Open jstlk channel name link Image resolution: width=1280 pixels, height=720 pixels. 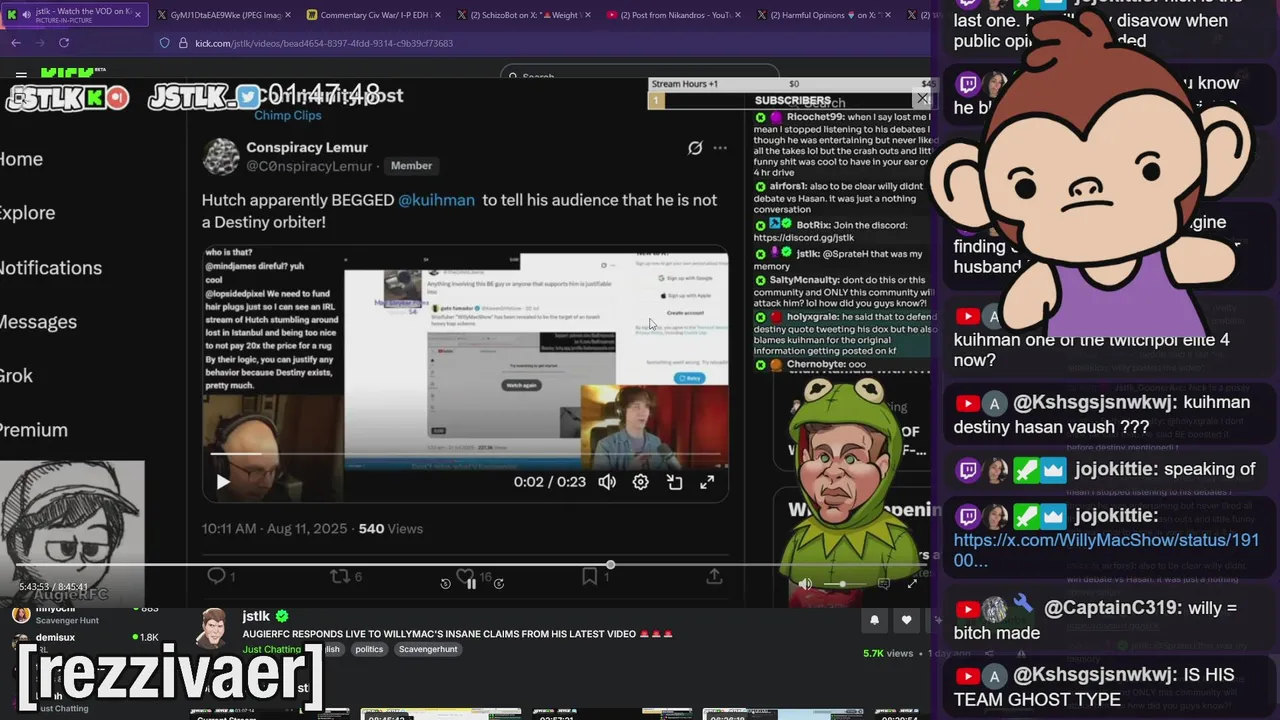256,616
